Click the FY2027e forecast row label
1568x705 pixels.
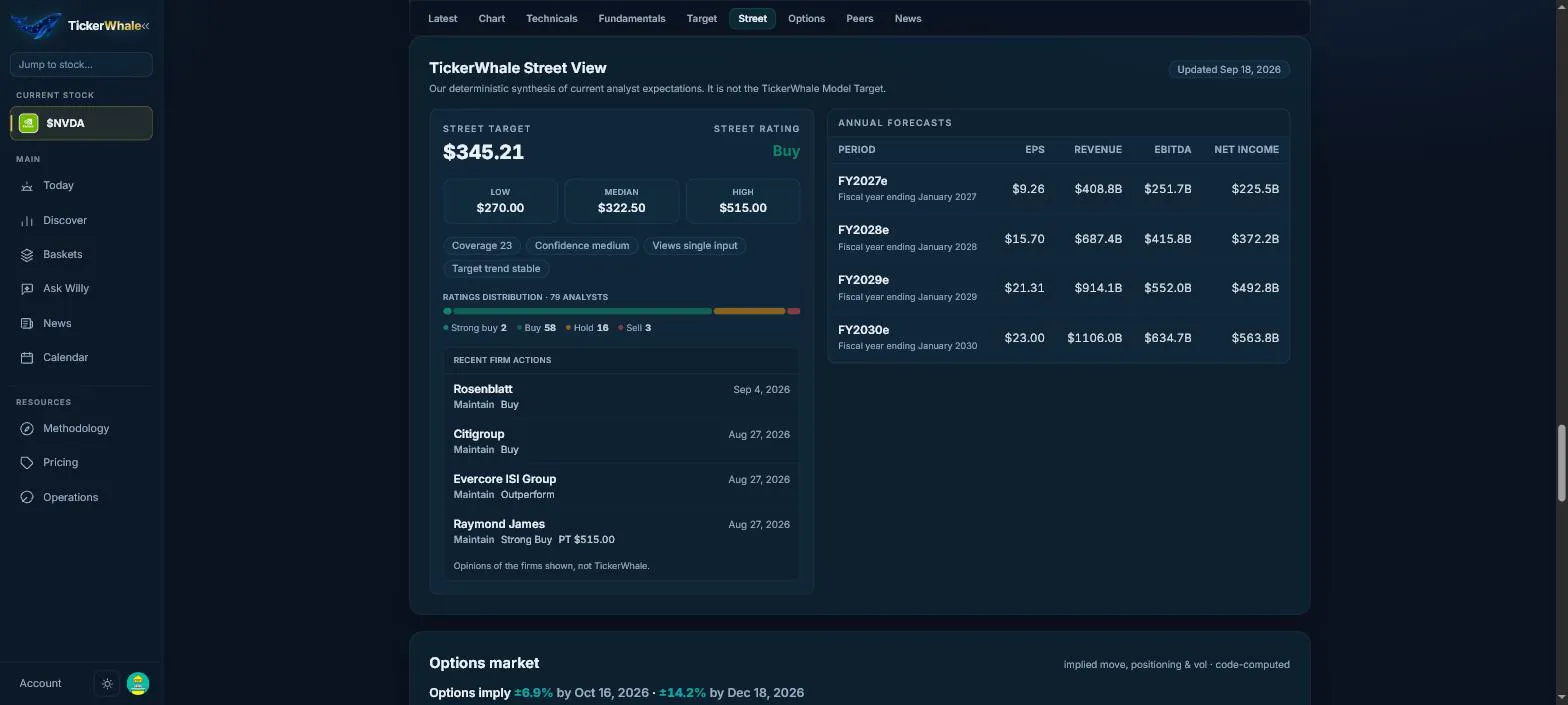tap(863, 181)
